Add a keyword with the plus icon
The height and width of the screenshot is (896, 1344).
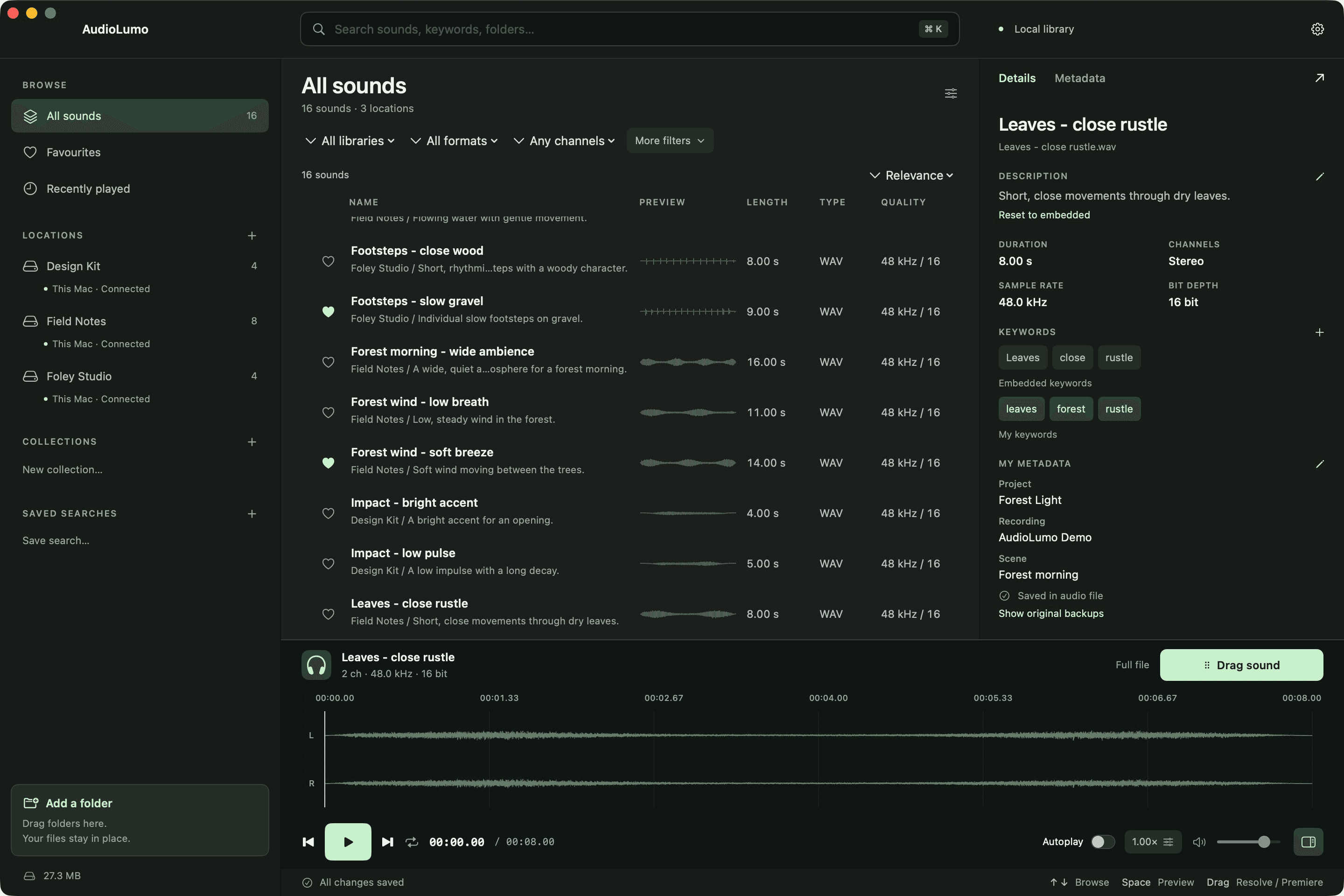[x=1319, y=332]
